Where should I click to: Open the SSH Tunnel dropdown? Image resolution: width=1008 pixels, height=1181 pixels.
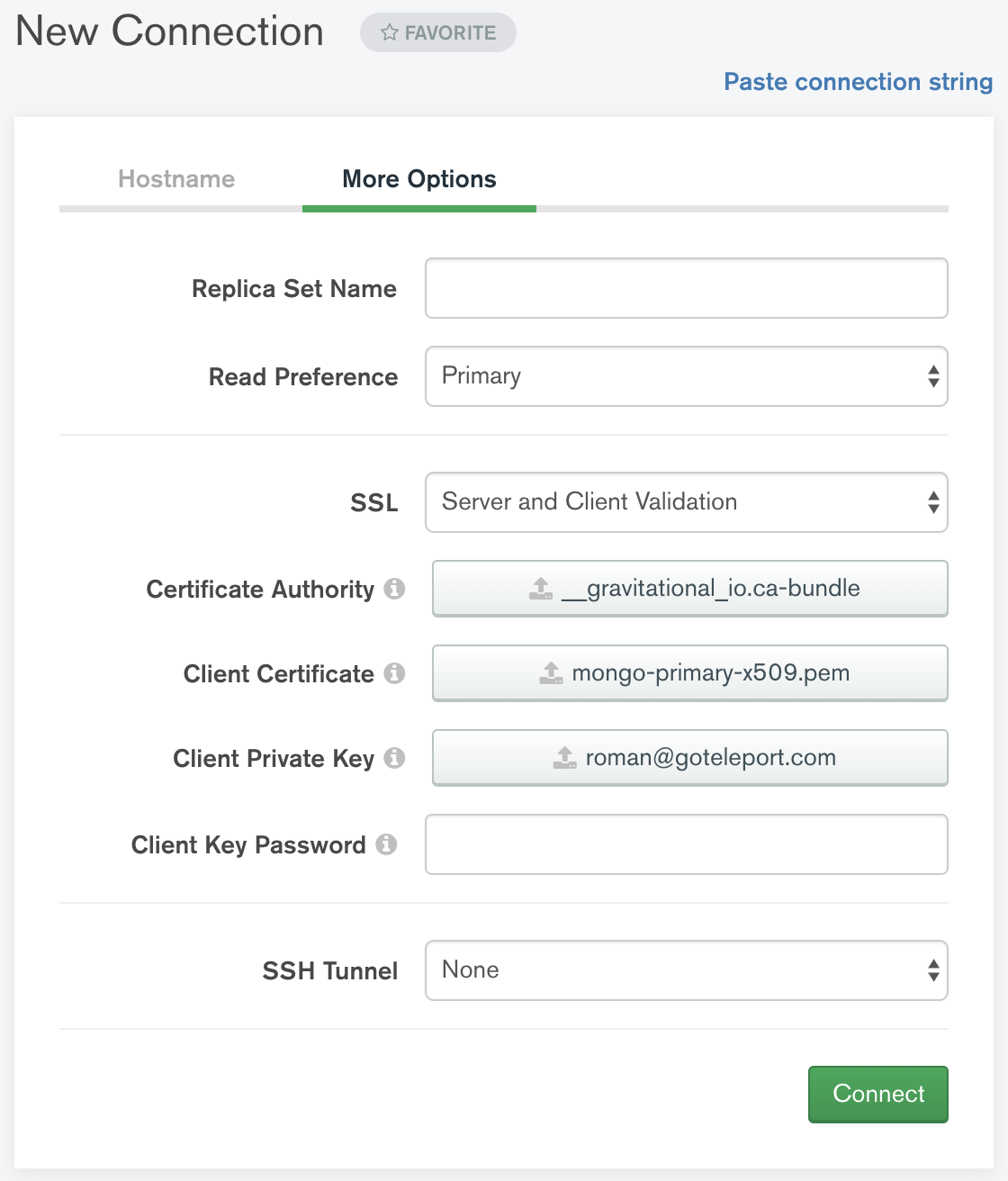[686, 970]
